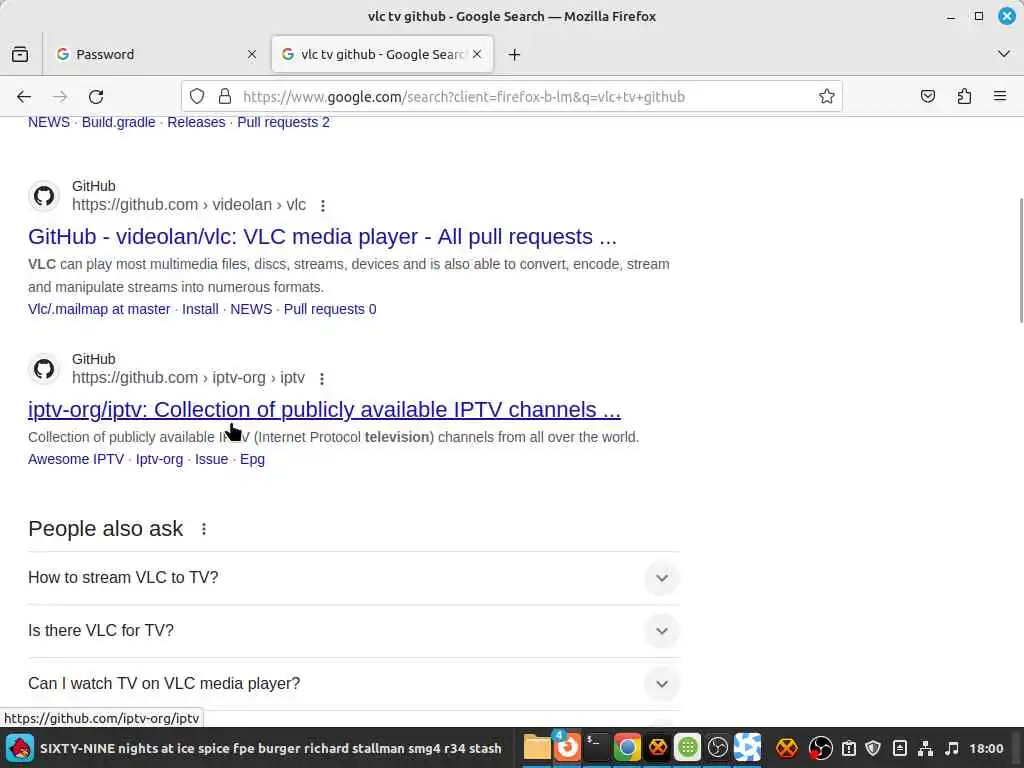Open NEWS sitelink under videolan result
The height and width of the screenshot is (768, 1024).
pos(251,310)
